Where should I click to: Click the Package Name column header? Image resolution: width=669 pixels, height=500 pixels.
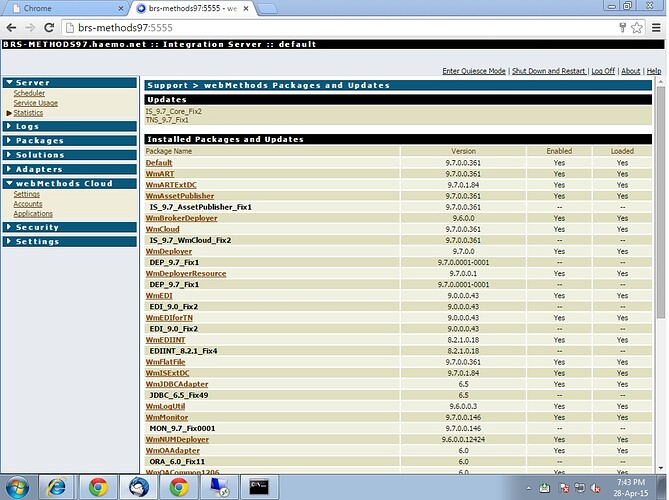coord(169,151)
